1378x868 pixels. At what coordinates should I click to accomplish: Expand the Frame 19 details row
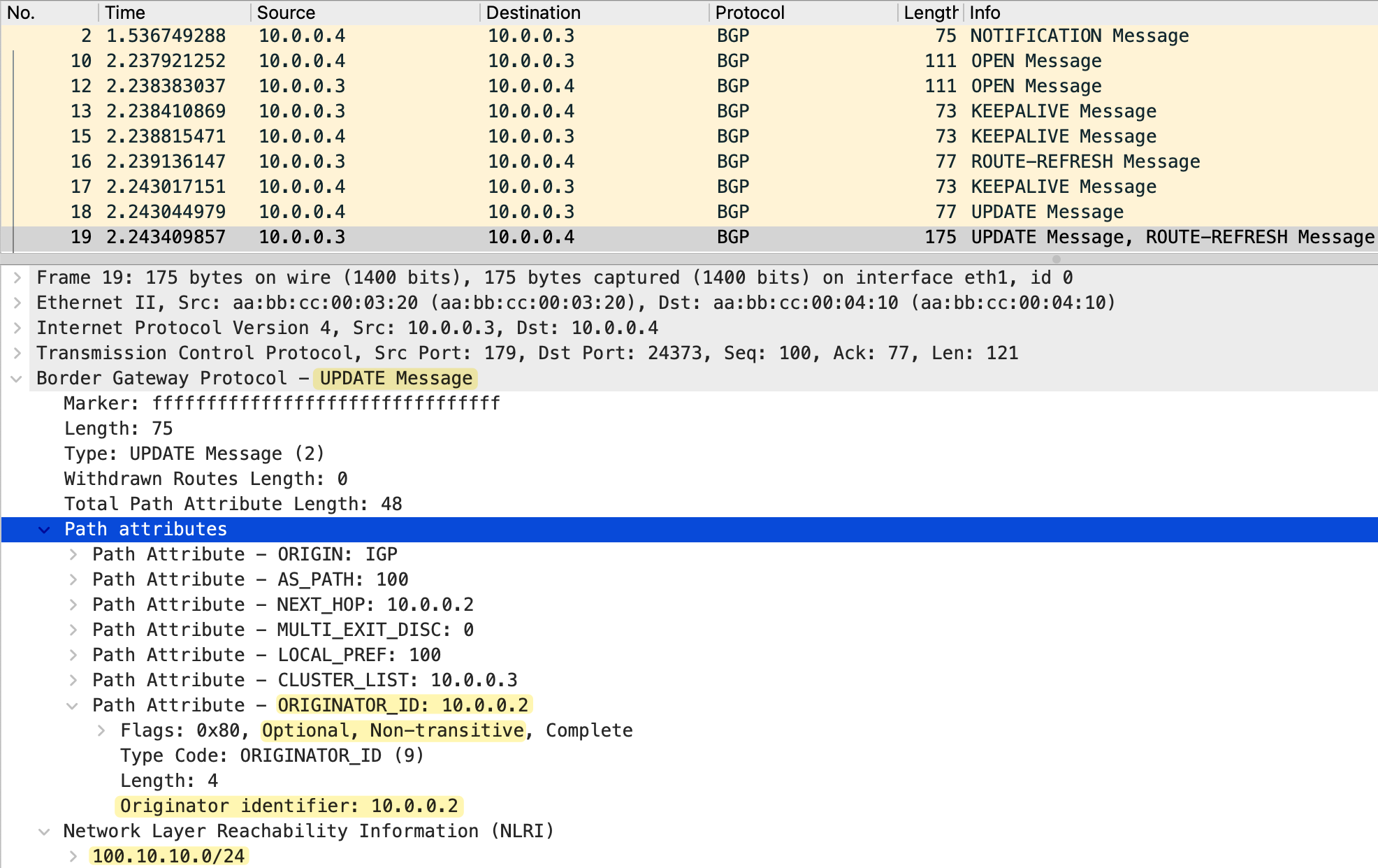(17, 277)
